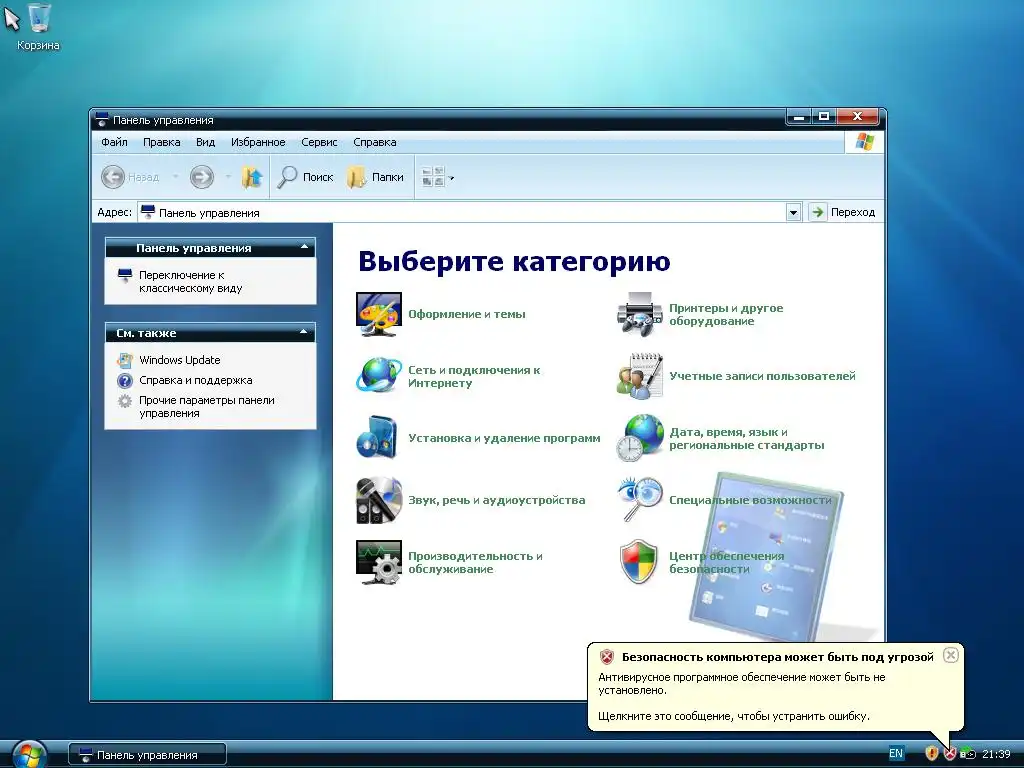Open the Специальные возможности link
The width and height of the screenshot is (1024, 768).
point(750,500)
